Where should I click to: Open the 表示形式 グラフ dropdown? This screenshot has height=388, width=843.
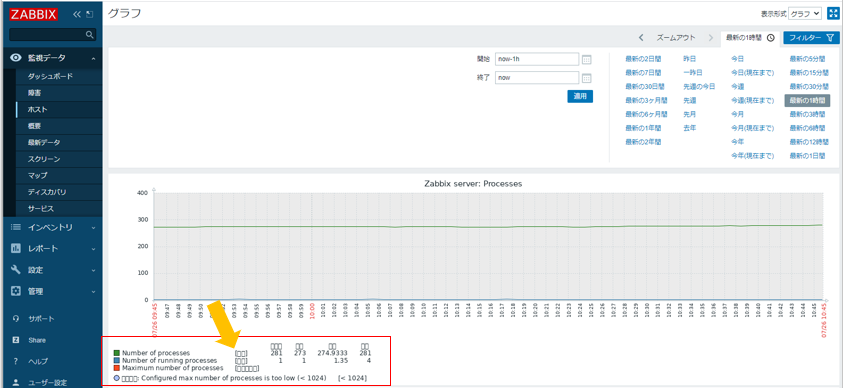pyautogui.click(x=805, y=14)
